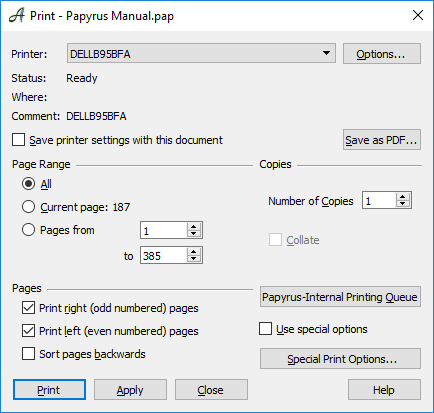This screenshot has height=413, width=434.
Task: Click the Close button
Action: coord(211,389)
